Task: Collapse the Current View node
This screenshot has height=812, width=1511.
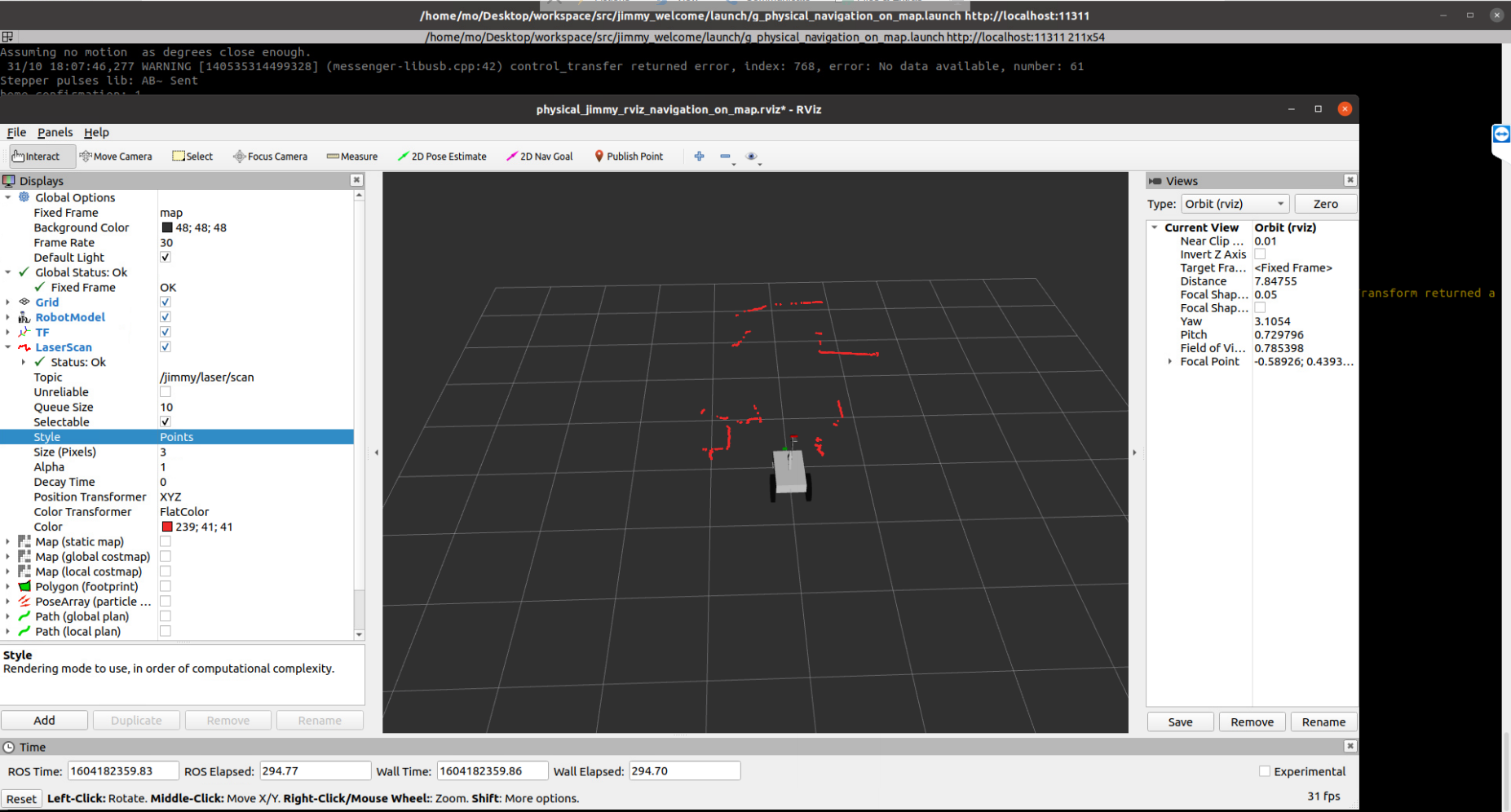Action: (x=1155, y=227)
